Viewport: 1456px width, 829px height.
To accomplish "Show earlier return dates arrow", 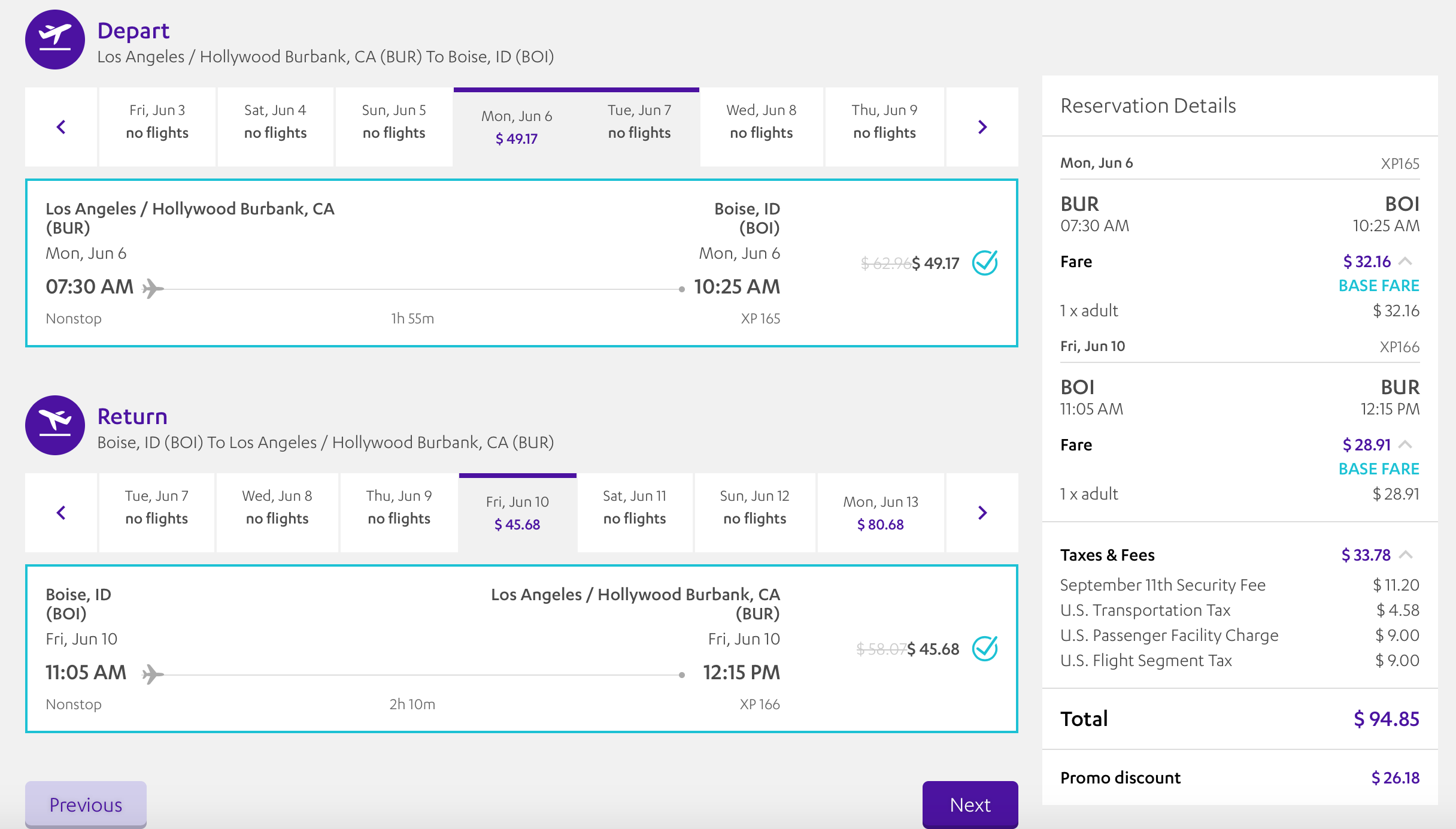I will [61, 513].
